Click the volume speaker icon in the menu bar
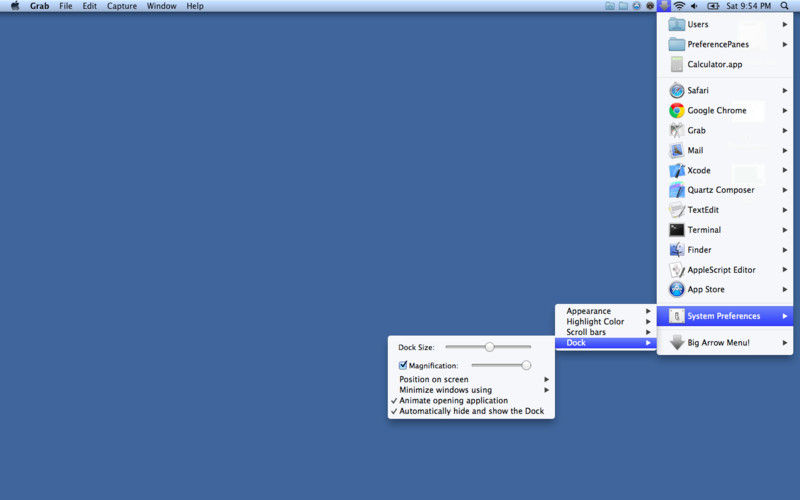 tap(694, 6)
